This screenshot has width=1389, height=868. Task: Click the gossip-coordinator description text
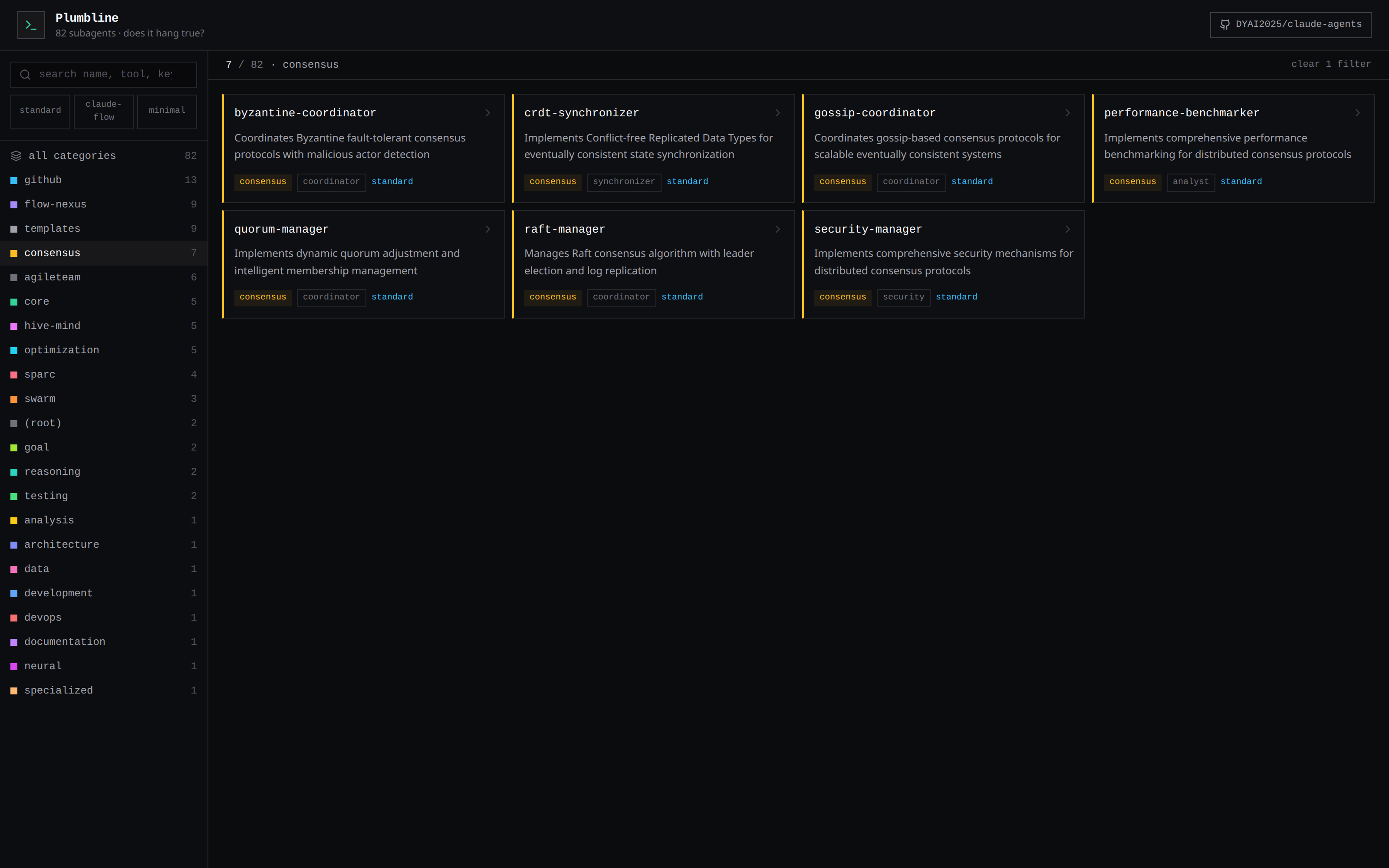(937, 146)
